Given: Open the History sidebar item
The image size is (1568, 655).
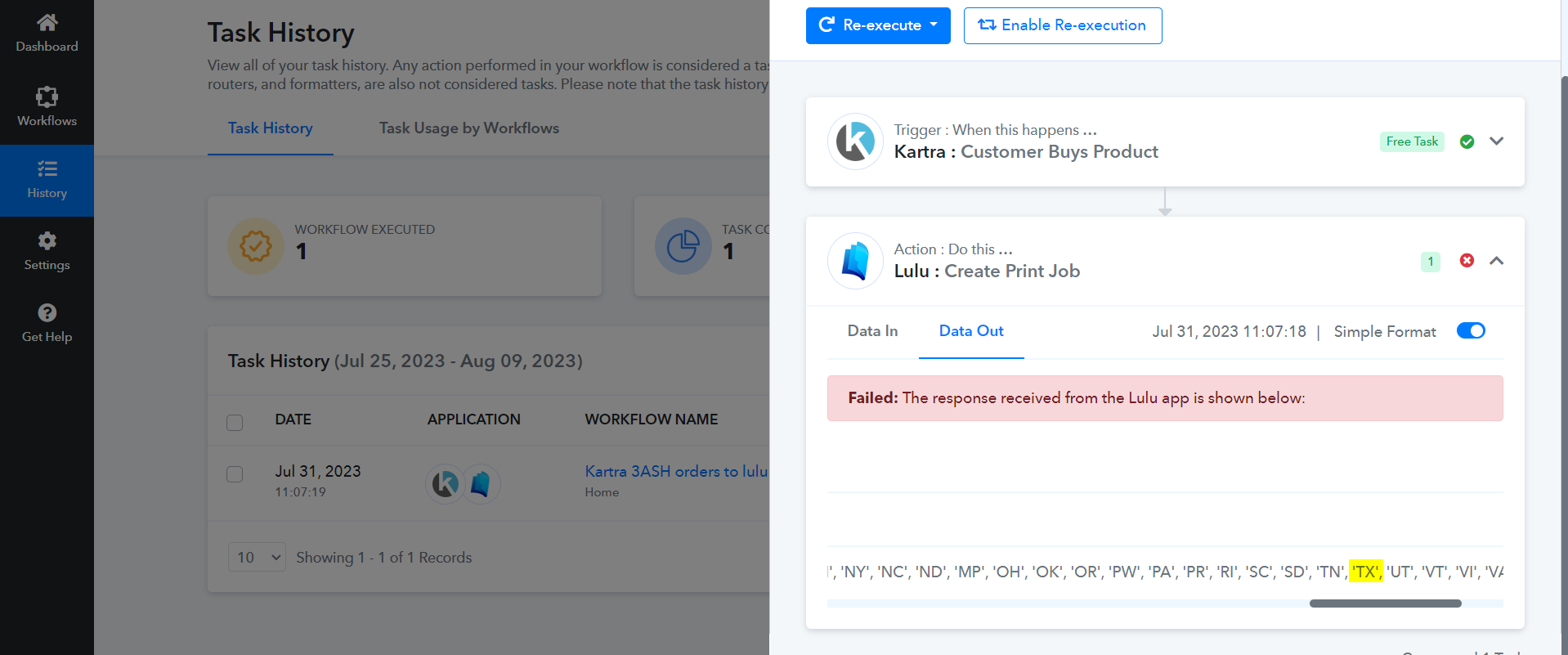Looking at the screenshot, I should coord(47,181).
